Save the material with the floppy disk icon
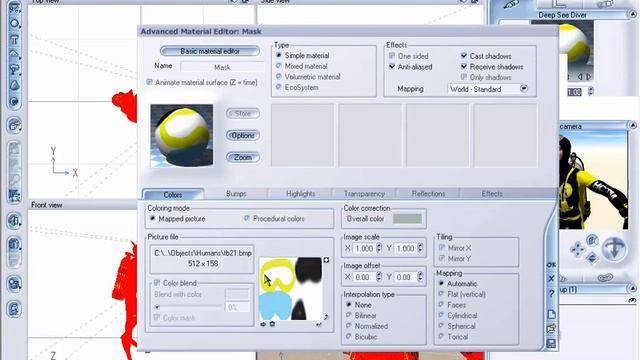Viewport: 640px width, 360px height. pyautogui.click(x=551, y=343)
